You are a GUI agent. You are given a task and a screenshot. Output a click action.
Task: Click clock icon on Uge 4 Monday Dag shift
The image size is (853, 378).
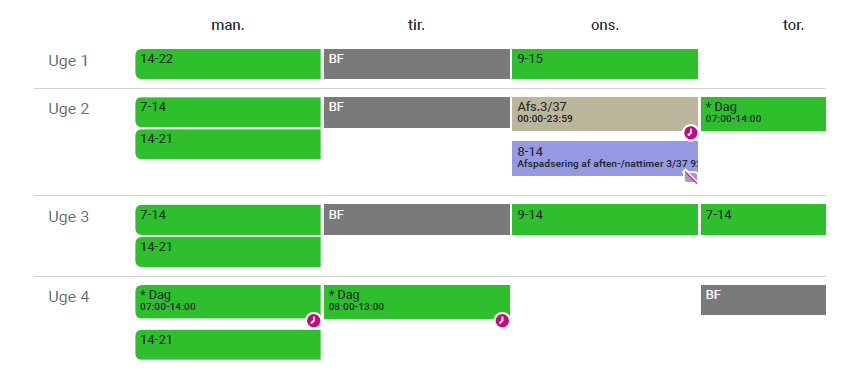(313, 320)
